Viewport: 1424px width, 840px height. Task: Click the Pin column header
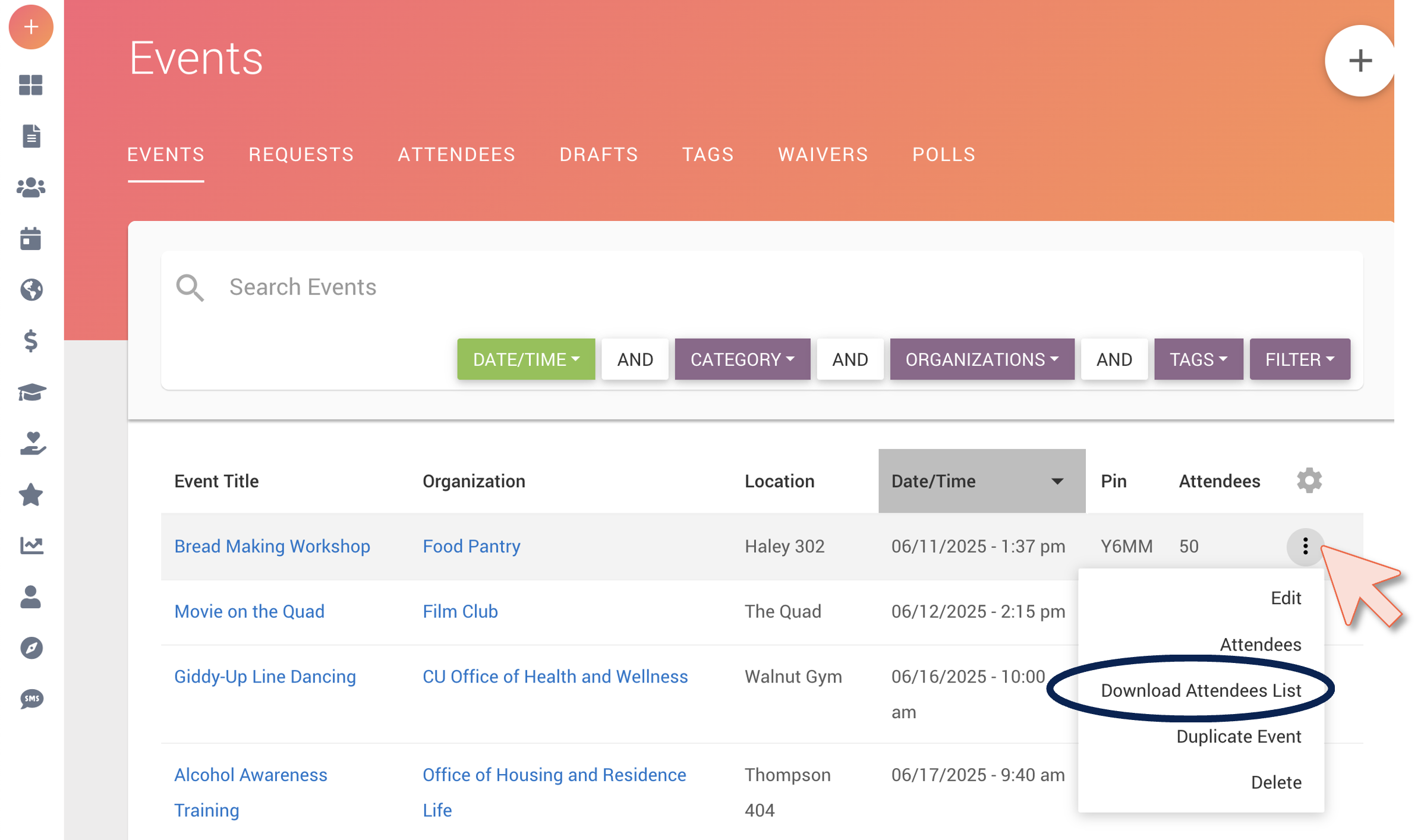1114,481
